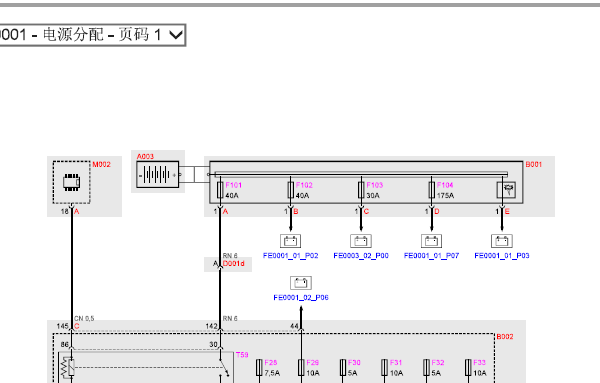Select fuse F29 10A symbol
Image resolution: width=600 pixels, height=383 pixels.
pyautogui.click(x=301, y=368)
